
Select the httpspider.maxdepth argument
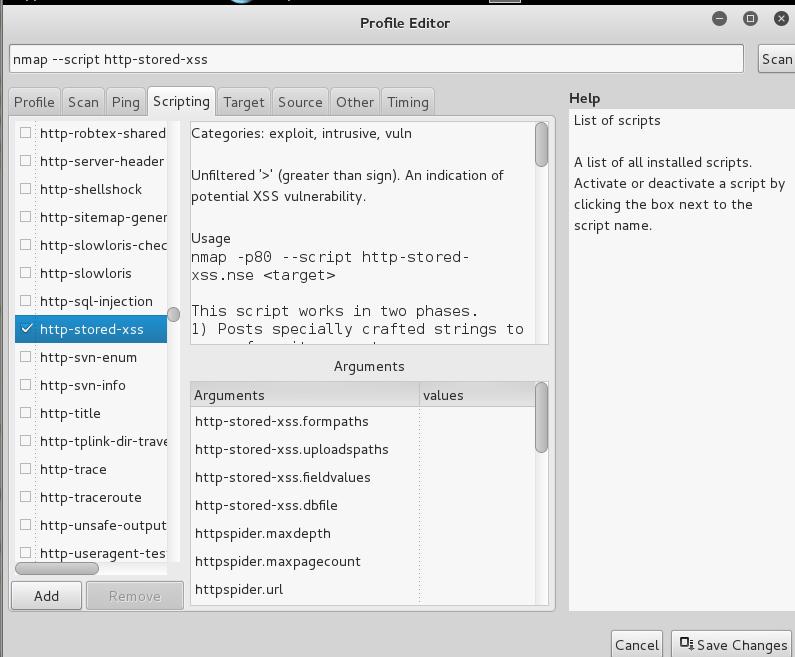(x=363, y=533)
